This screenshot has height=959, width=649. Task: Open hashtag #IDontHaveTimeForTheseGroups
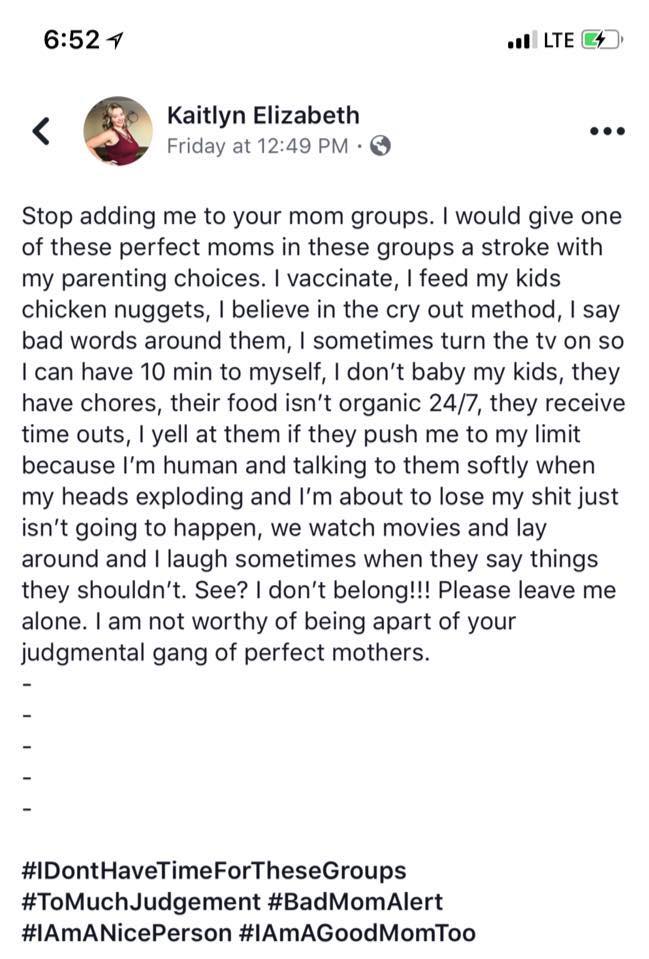pos(214,870)
